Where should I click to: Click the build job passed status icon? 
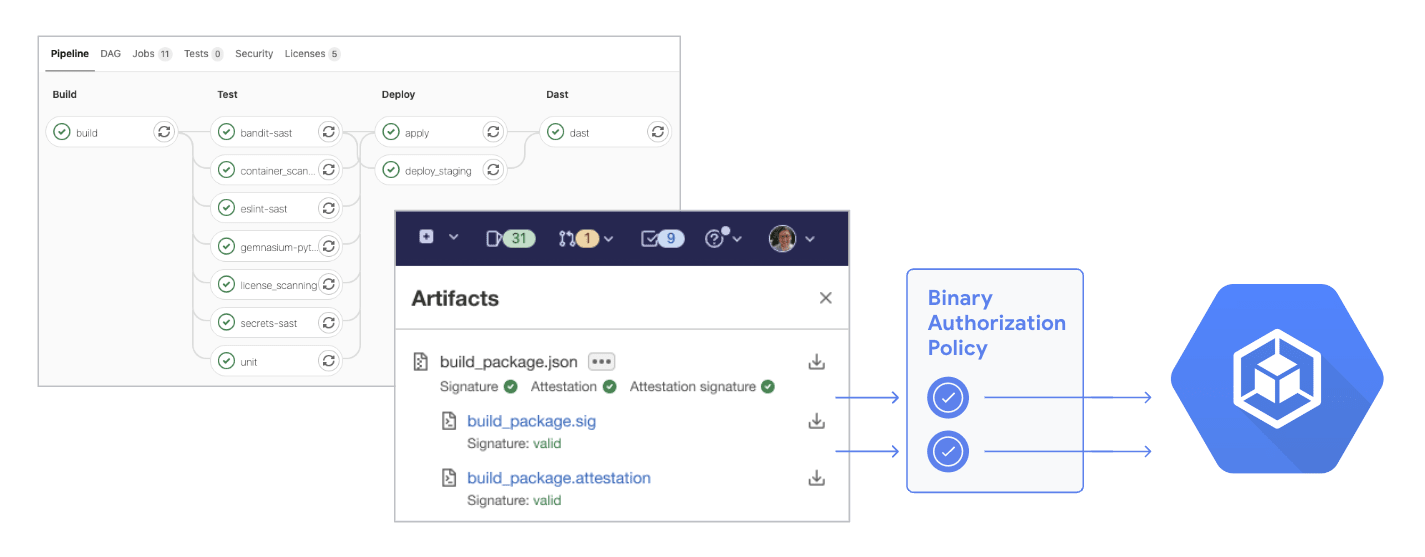[62, 132]
